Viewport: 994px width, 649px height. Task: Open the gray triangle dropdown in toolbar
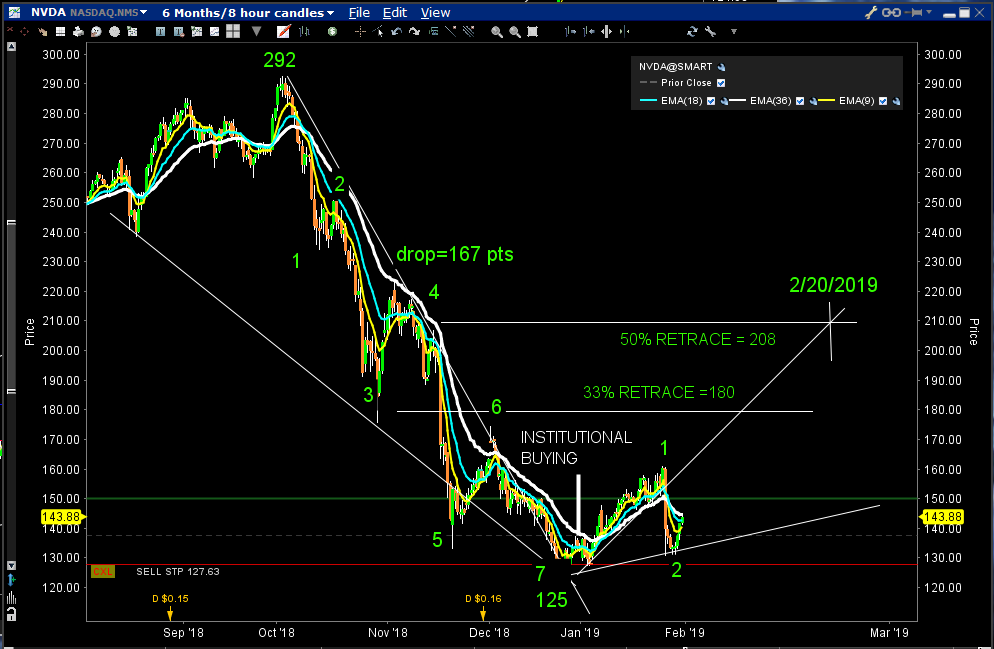[x=256, y=31]
